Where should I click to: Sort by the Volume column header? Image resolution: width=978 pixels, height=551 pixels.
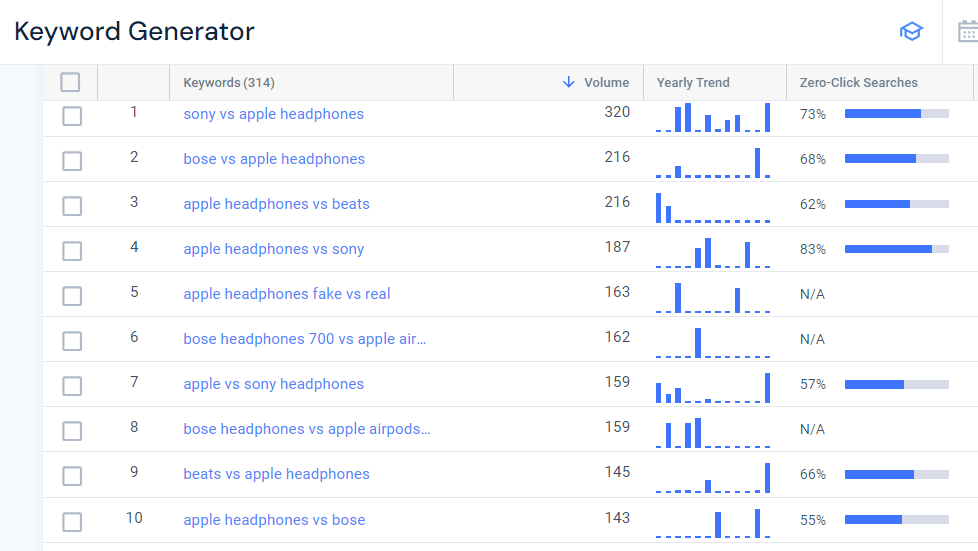[606, 82]
